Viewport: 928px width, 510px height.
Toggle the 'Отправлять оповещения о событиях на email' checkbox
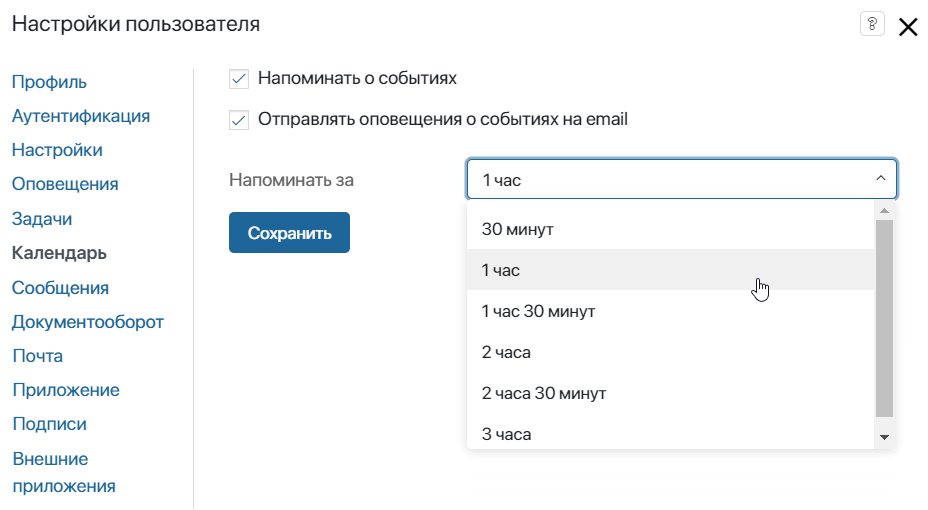point(239,120)
